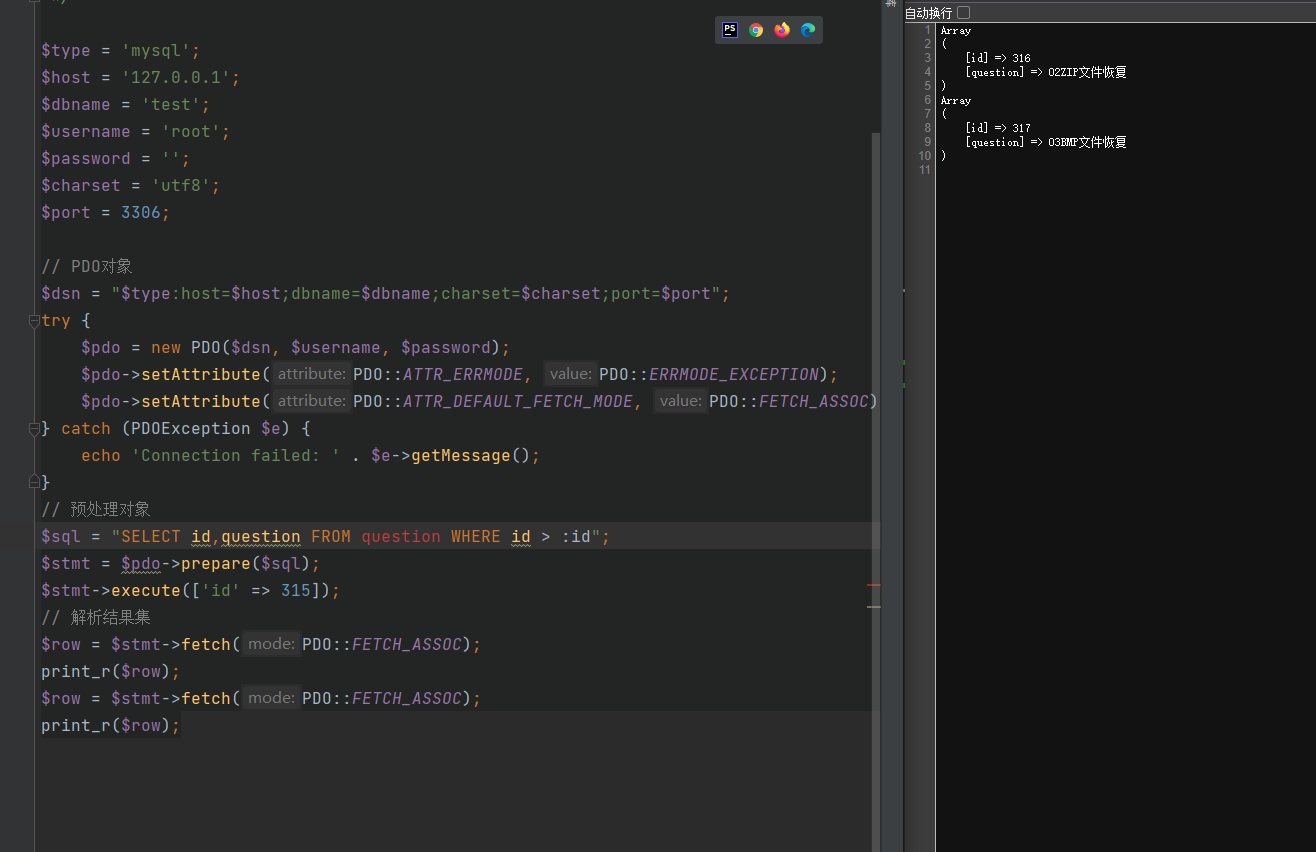Collapse the try block fold marker
Image resolution: width=1316 pixels, height=852 pixels.
[x=33, y=321]
